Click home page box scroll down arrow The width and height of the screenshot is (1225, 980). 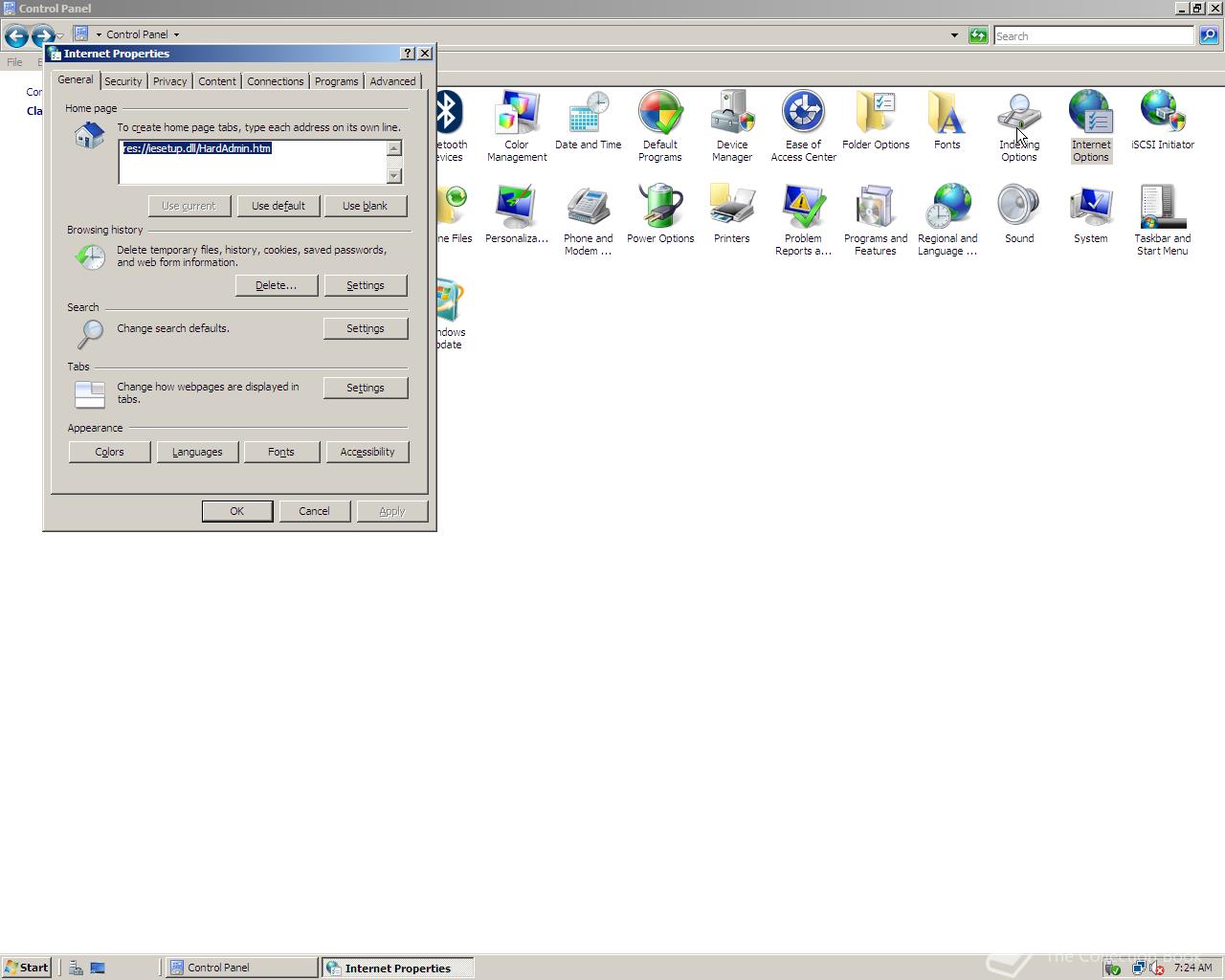click(394, 176)
